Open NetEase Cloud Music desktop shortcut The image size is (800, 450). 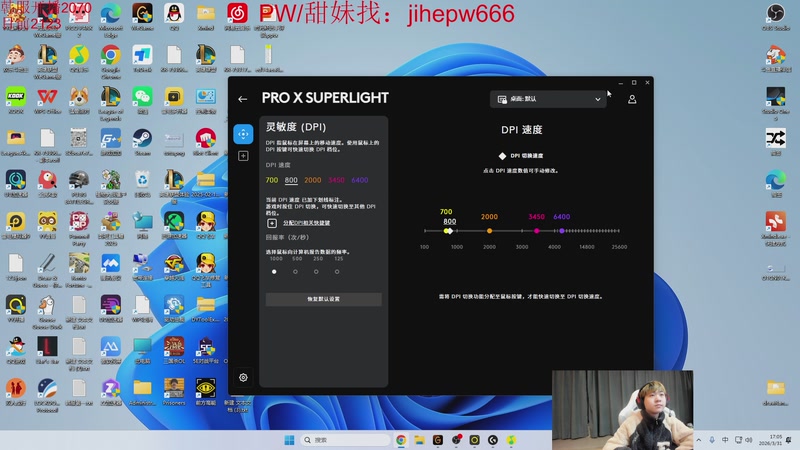point(237,16)
